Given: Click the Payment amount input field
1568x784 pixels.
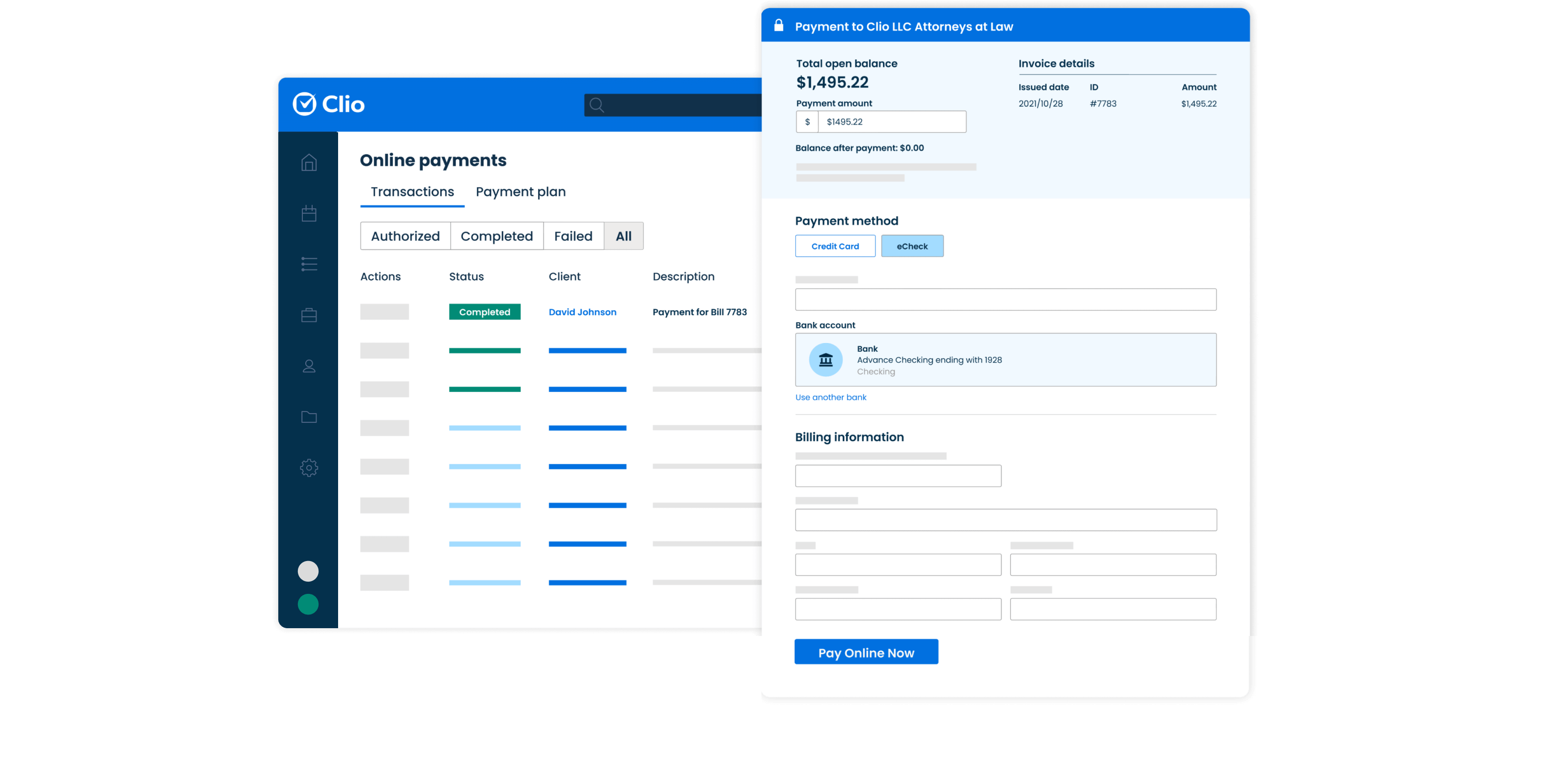Looking at the screenshot, I should pyautogui.click(x=891, y=122).
